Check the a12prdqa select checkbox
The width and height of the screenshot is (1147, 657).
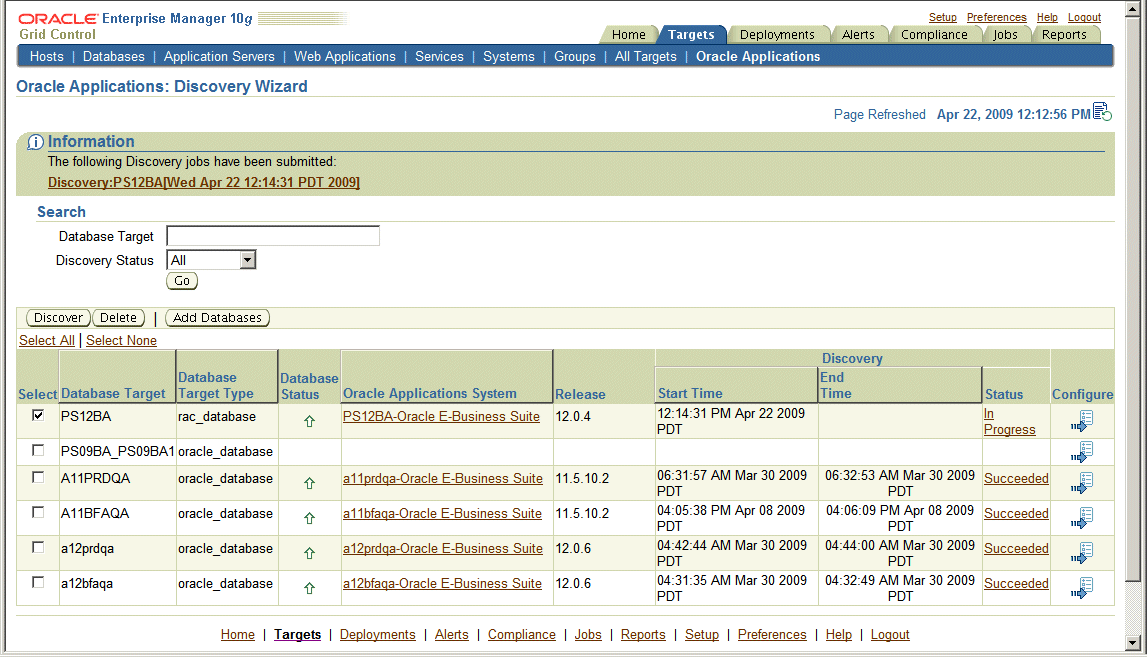[38, 547]
